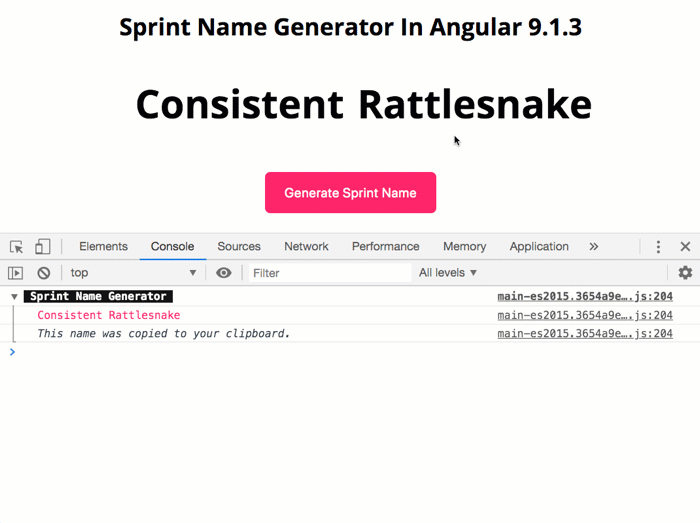Focus the console prompt arrow
This screenshot has height=523, width=700.
tap(12, 352)
